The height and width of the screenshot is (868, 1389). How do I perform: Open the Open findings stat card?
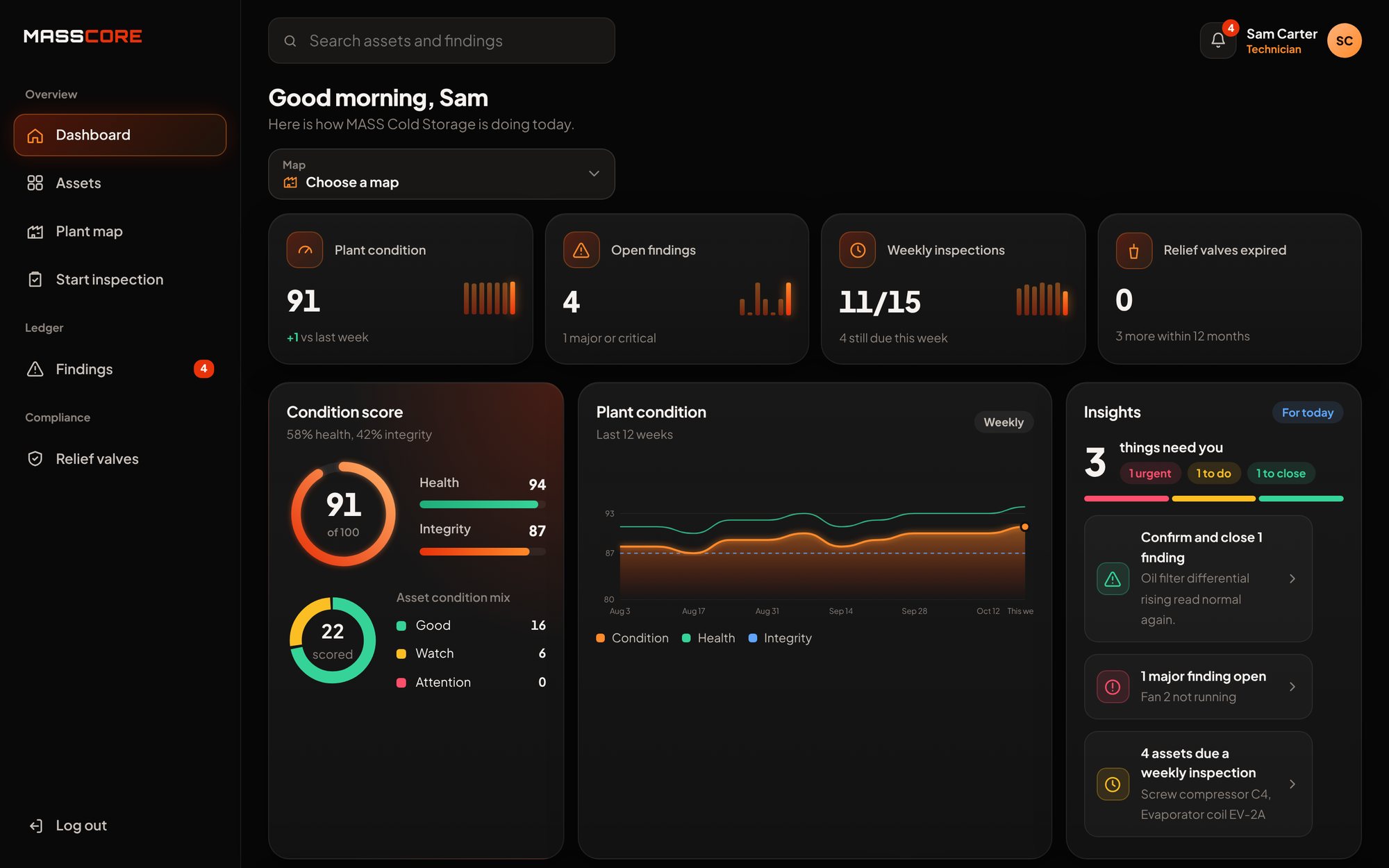(x=677, y=289)
